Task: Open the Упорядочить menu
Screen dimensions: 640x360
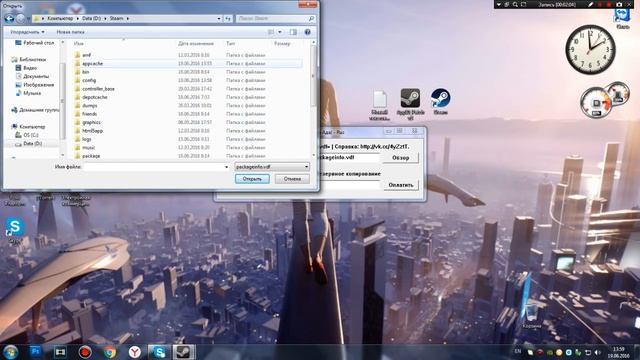Action: point(27,32)
